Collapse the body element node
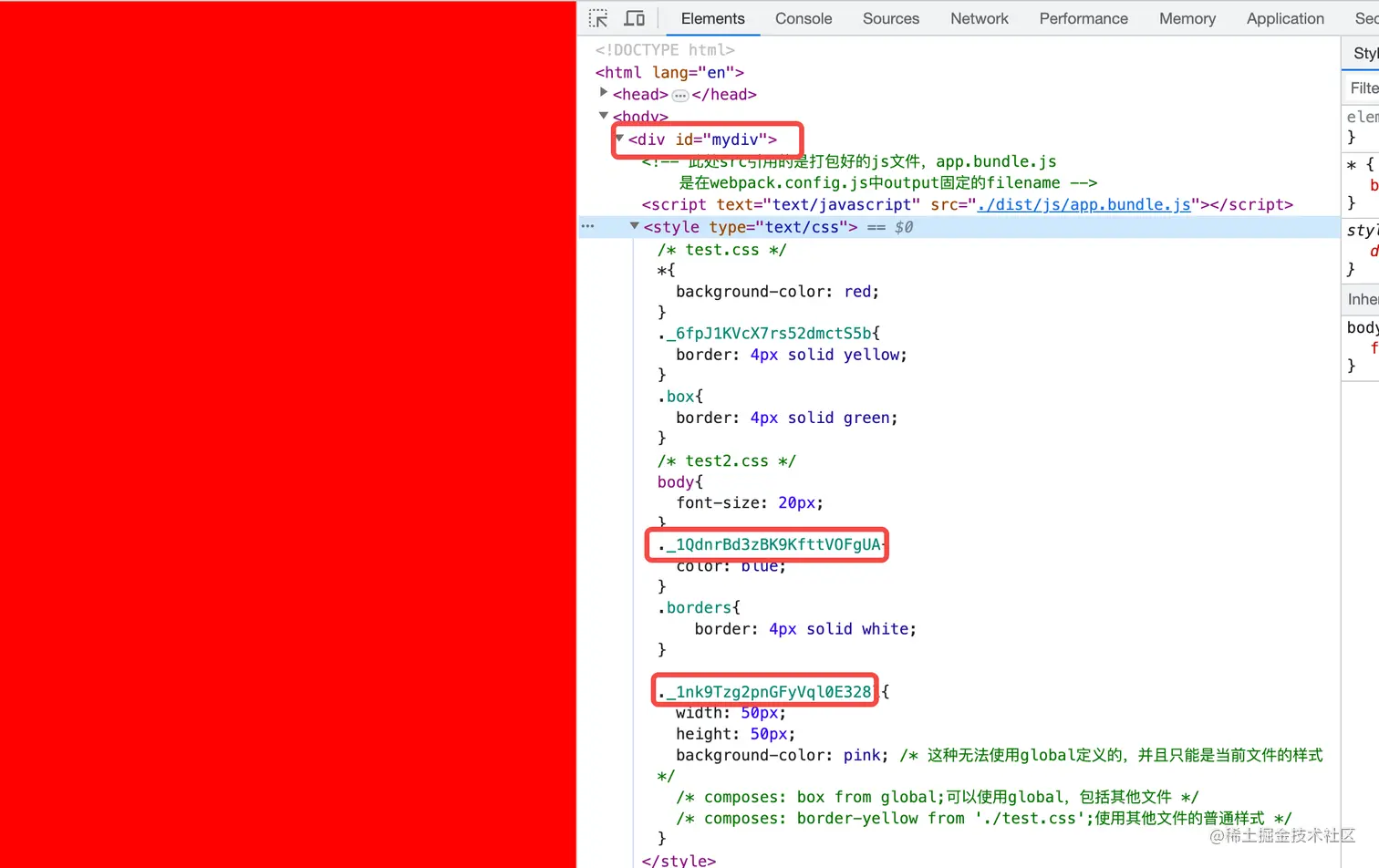Screen dimensions: 1379x868 click(604, 115)
